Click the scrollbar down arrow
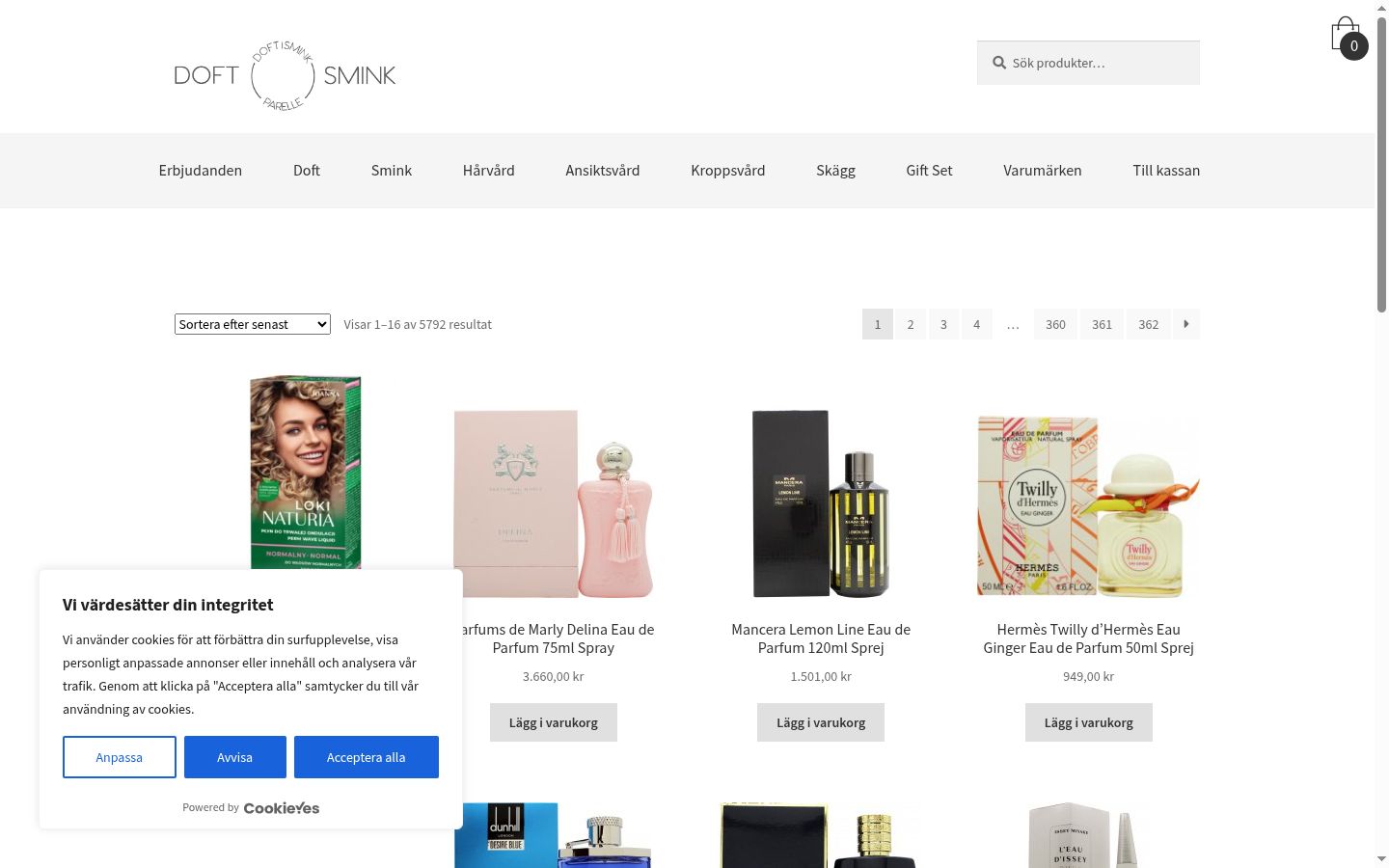1389x868 pixels. pyautogui.click(x=1381, y=858)
